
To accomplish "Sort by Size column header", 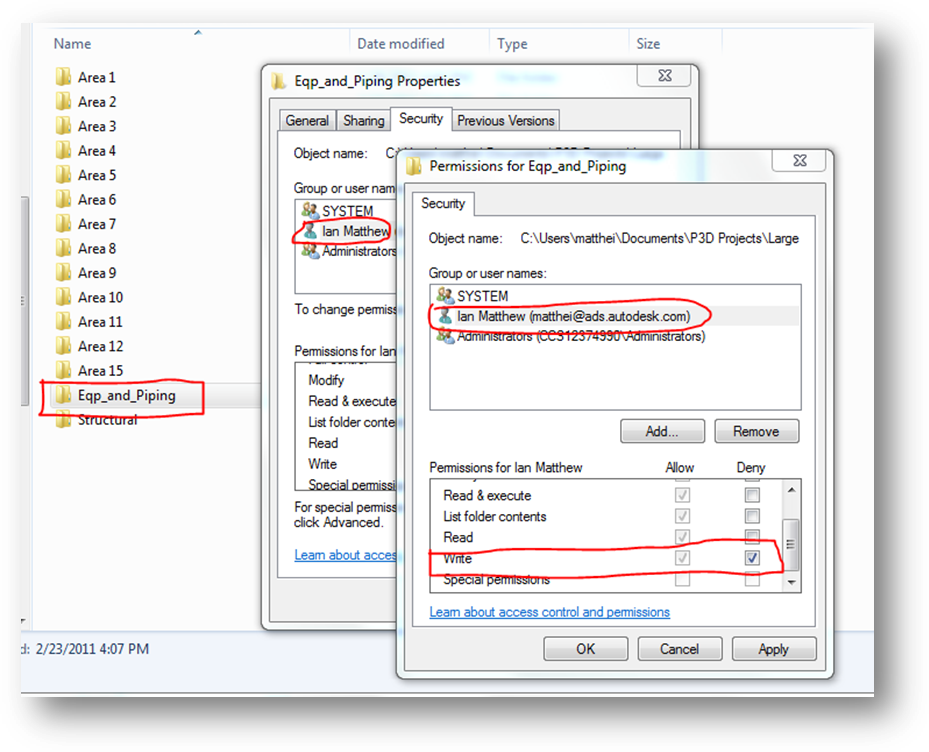I will 648,43.
